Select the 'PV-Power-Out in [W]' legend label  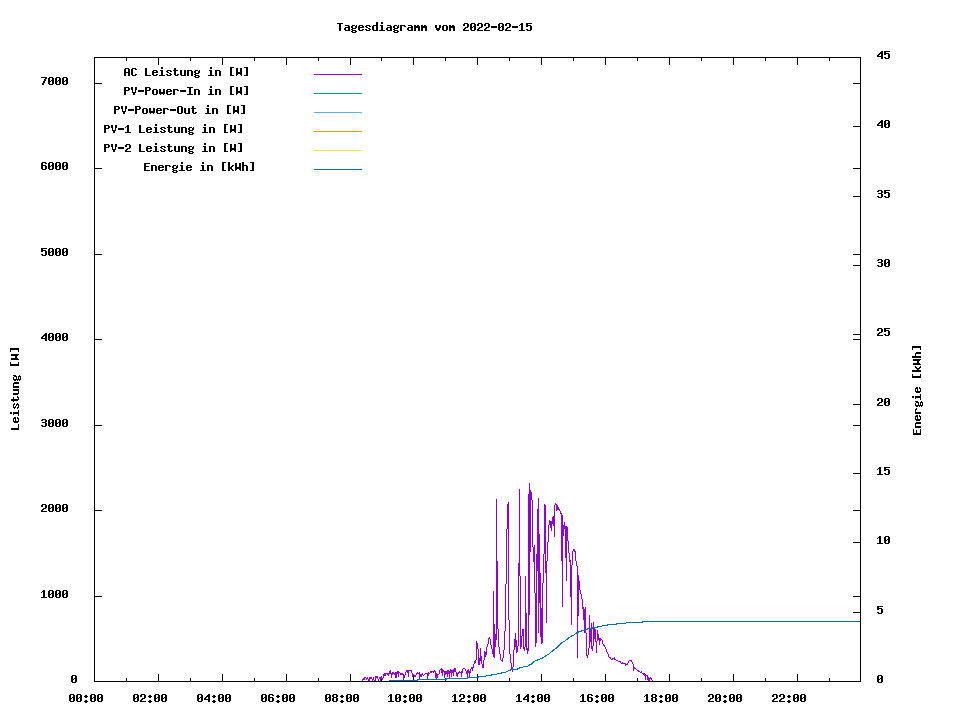pos(180,110)
